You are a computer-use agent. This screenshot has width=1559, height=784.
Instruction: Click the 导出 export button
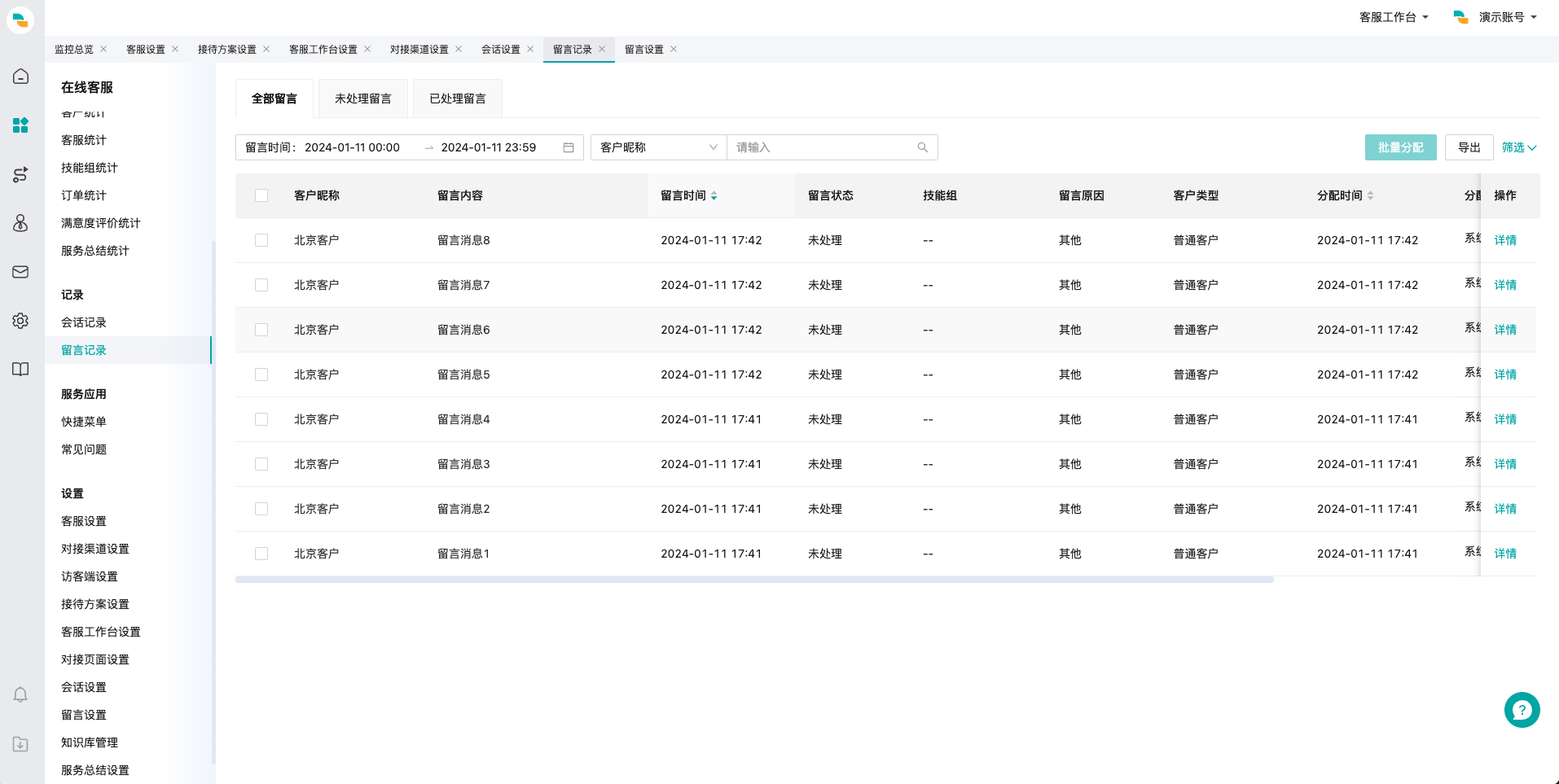[1469, 147]
